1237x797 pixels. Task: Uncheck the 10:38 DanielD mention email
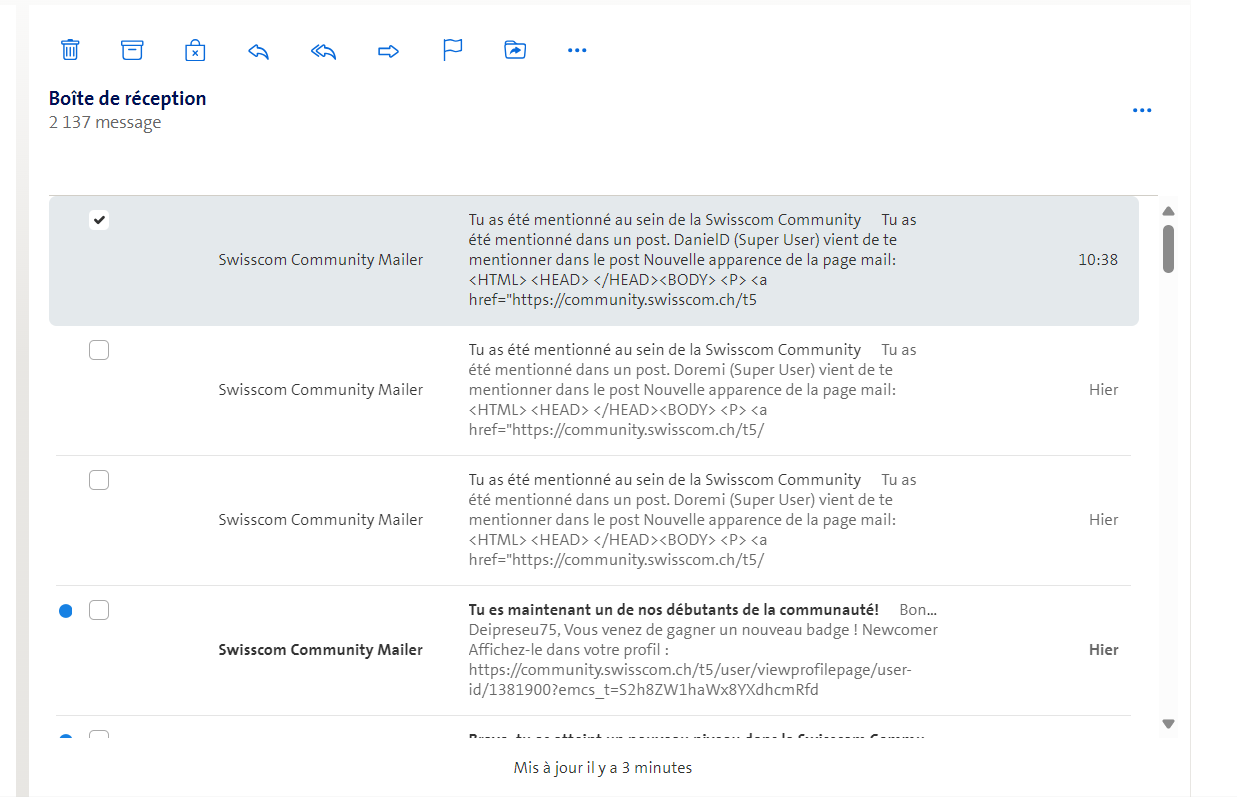point(99,220)
